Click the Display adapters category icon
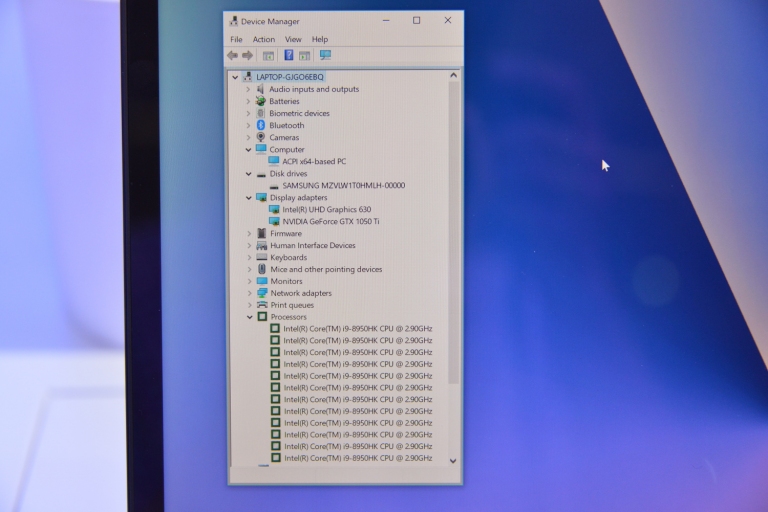This screenshot has width=768, height=512. click(x=262, y=197)
